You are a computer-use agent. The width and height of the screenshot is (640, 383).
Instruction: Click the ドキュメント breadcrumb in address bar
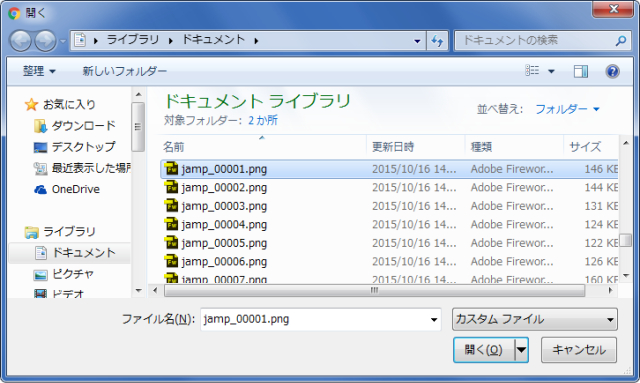tap(213, 40)
